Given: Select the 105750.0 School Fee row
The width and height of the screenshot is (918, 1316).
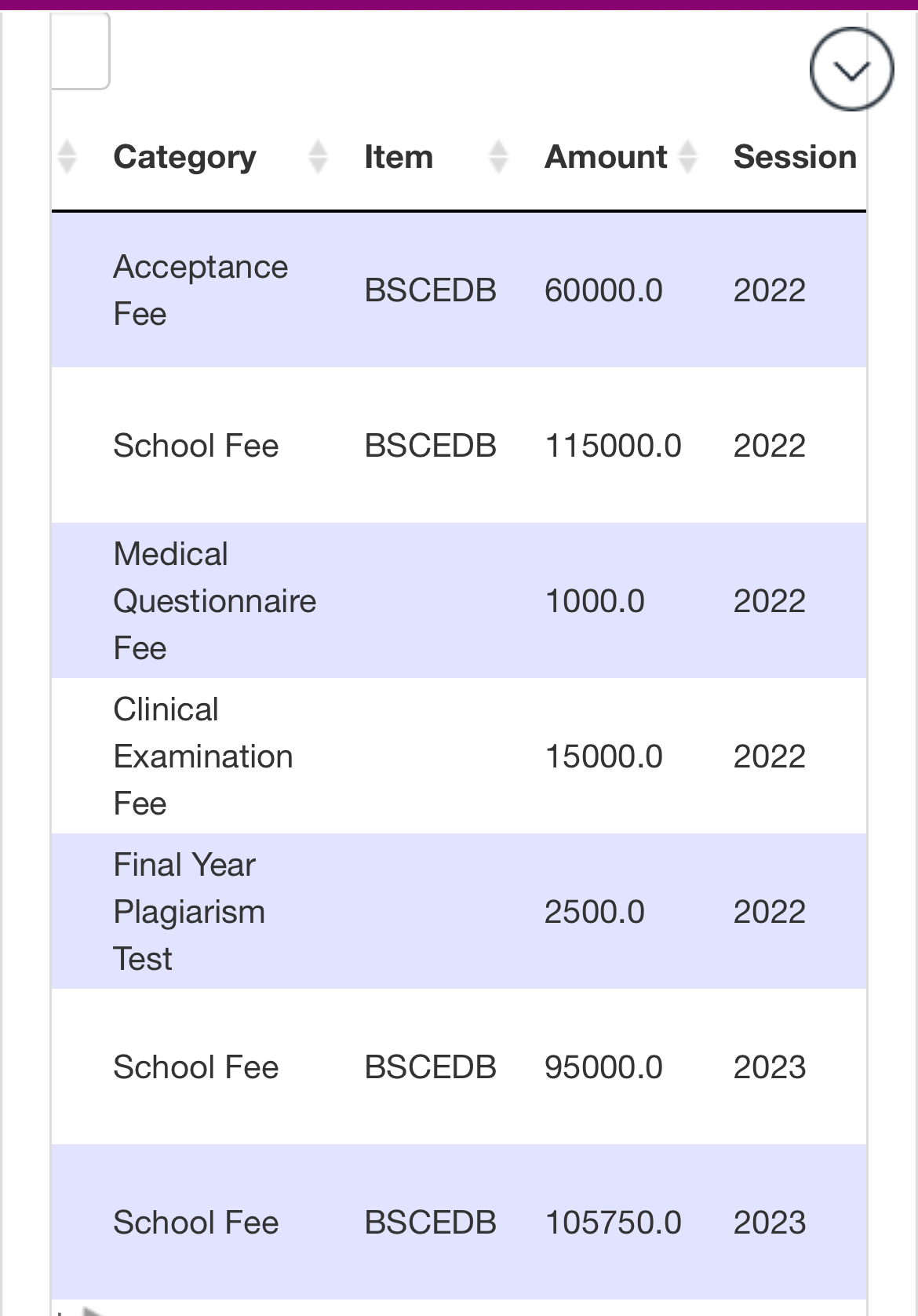Looking at the screenshot, I should pyautogui.click(x=459, y=1223).
